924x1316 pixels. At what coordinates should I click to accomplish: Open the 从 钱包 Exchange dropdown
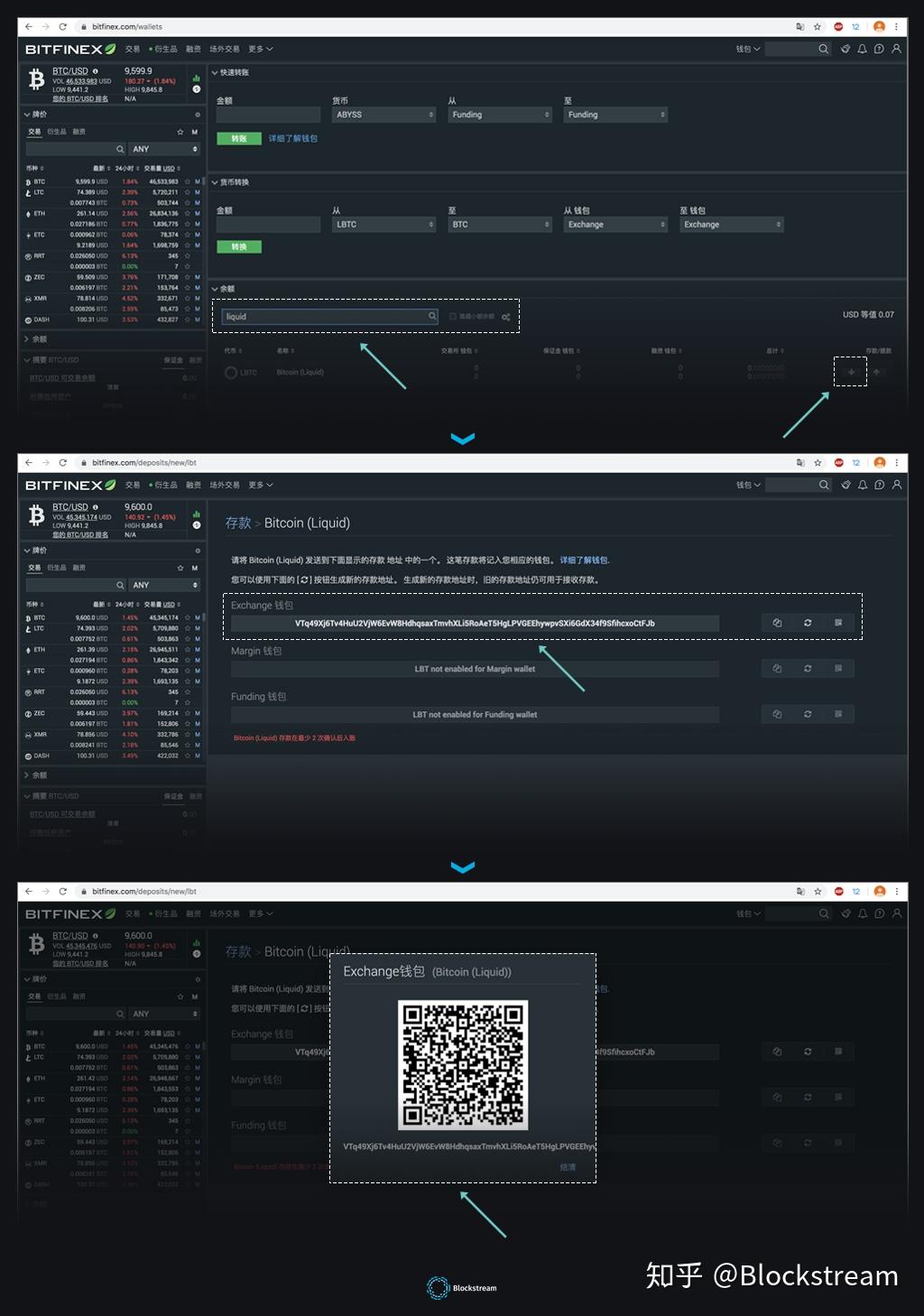click(x=615, y=225)
